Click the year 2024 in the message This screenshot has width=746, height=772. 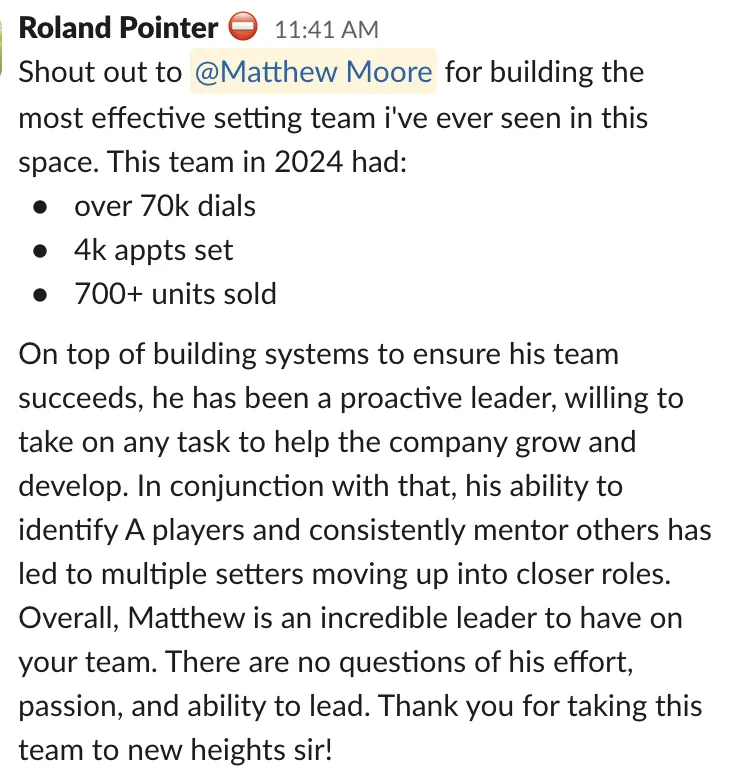pos(308,161)
